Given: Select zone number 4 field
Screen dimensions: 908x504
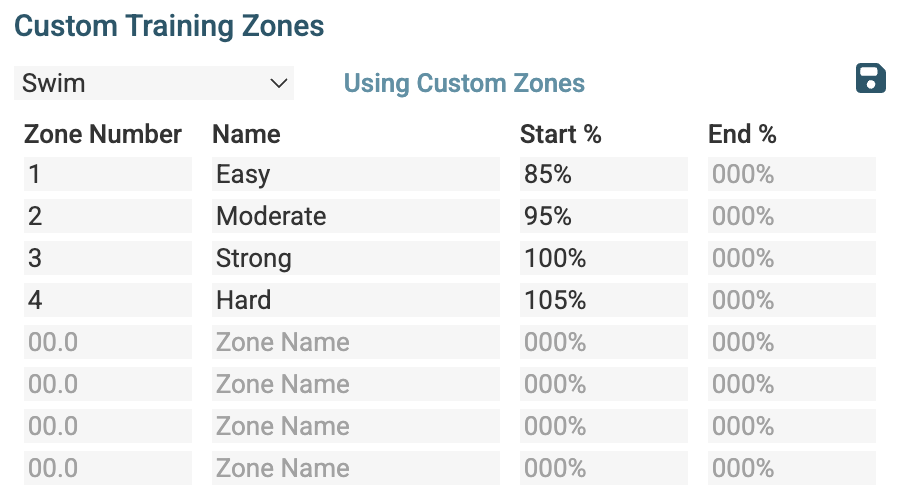Looking at the screenshot, I should (107, 300).
